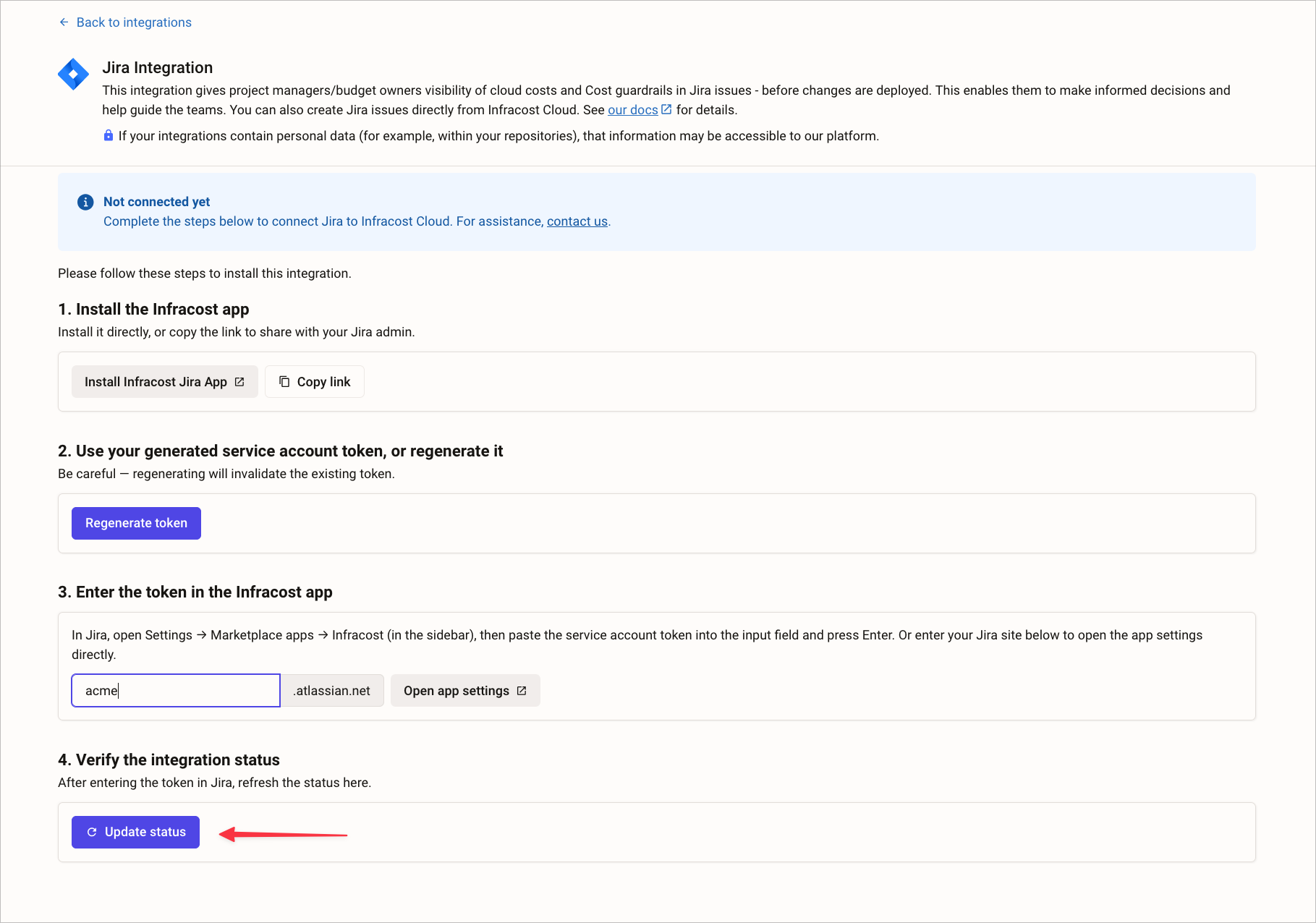Viewport: 1316px width, 923px height.
Task: Click the 'Not connected yet' heading
Action: click(x=156, y=202)
